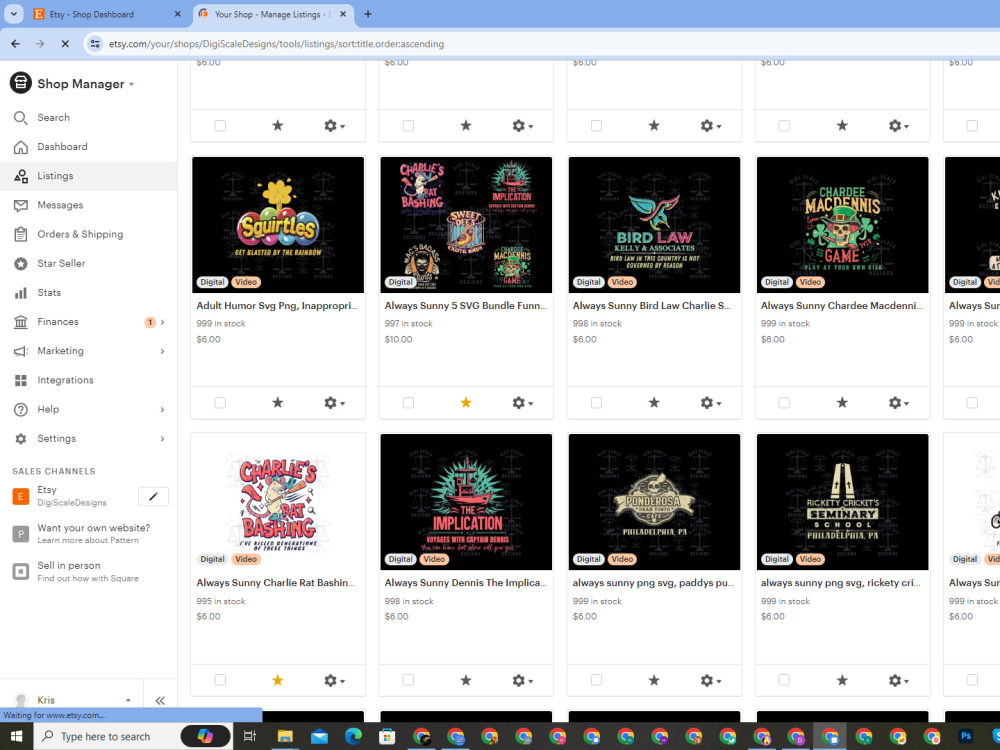This screenshot has height=750, width=1000.
Task: Open gear menu for The Implication listing
Action: (x=522, y=680)
